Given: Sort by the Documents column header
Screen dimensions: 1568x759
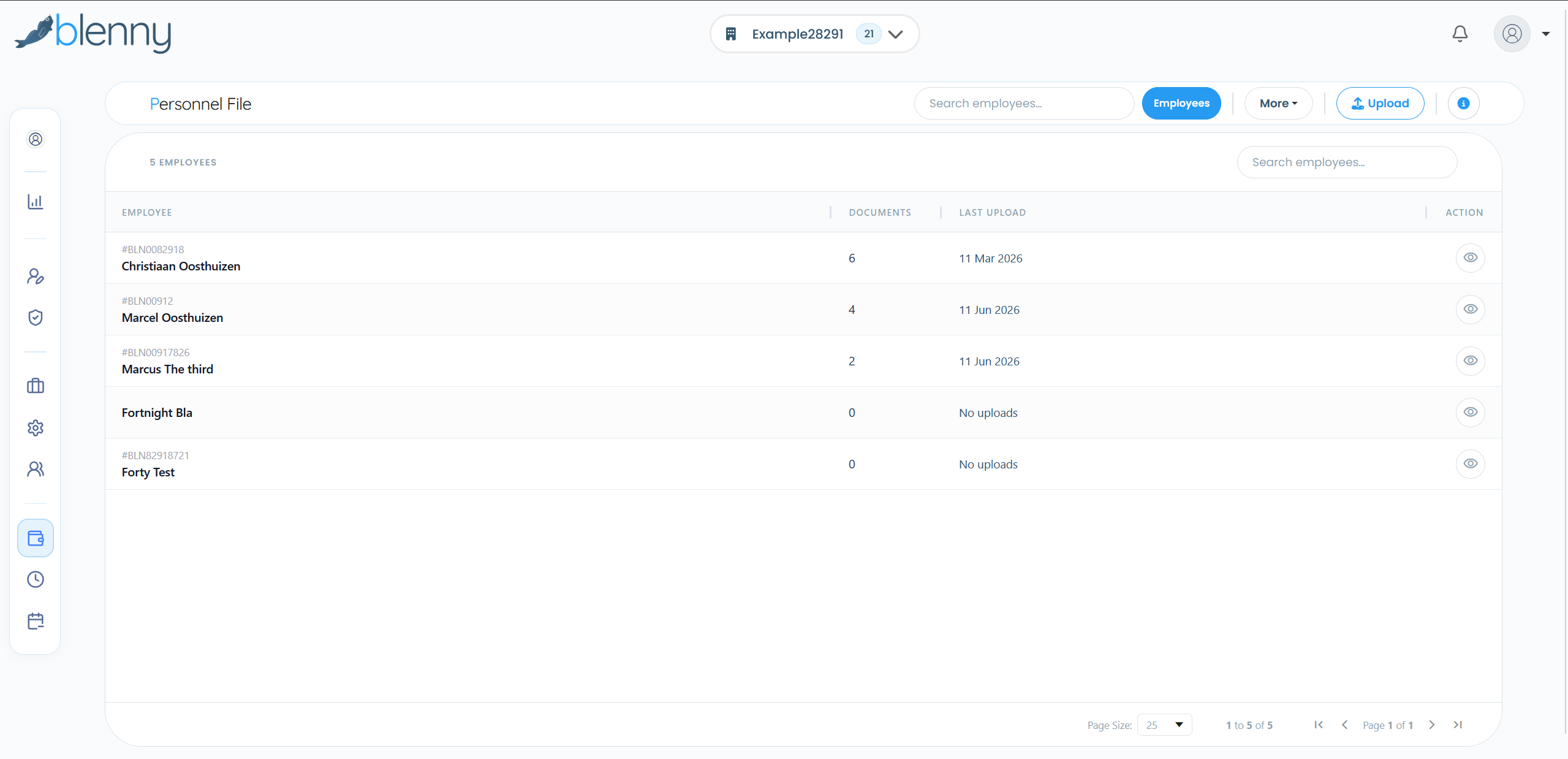Looking at the screenshot, I should click(879, 212).
